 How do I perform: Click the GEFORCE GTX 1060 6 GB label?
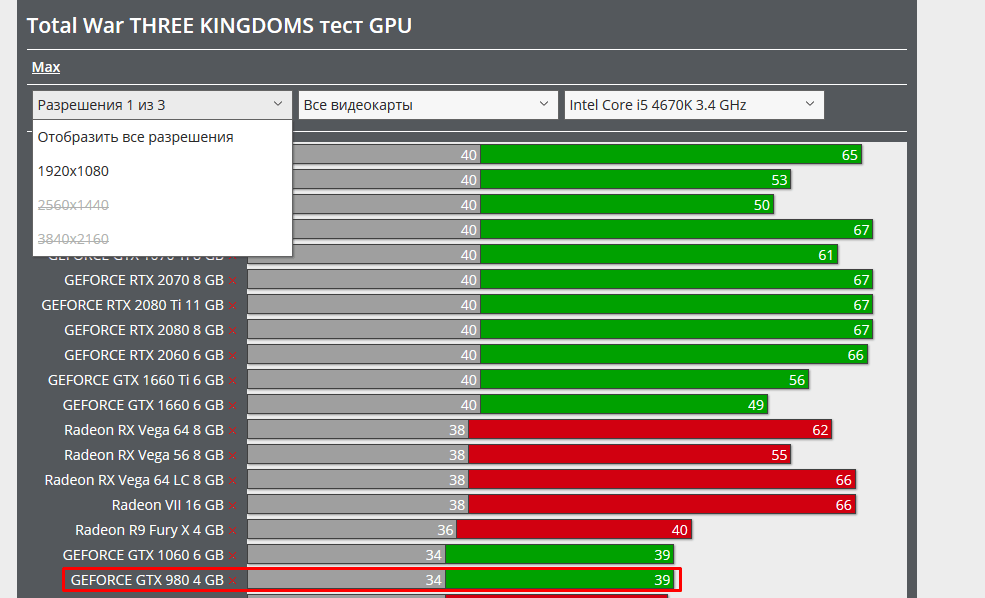(143, 556)
